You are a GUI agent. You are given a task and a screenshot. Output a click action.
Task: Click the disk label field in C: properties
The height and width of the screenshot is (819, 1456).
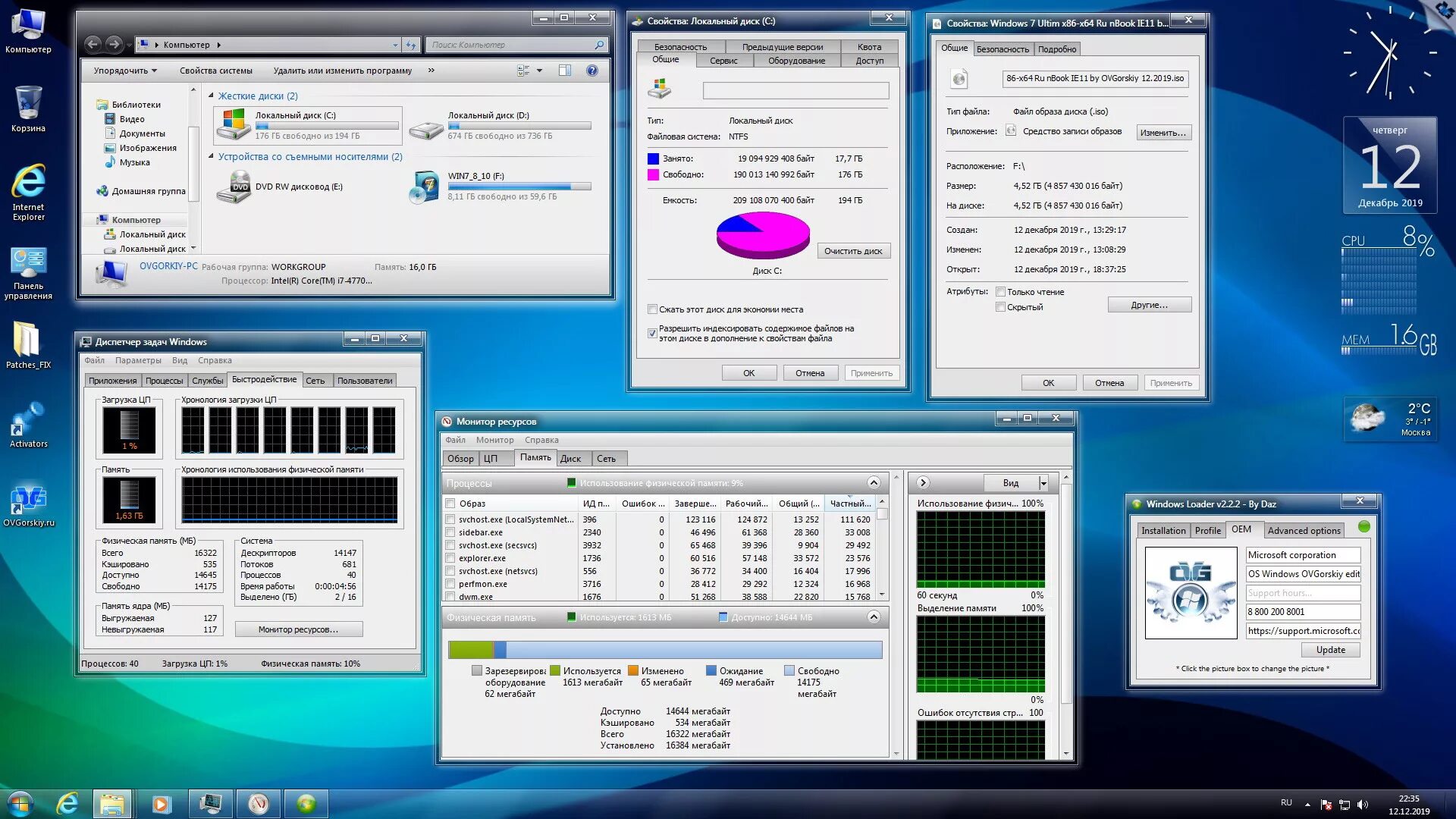click(795, 91)
